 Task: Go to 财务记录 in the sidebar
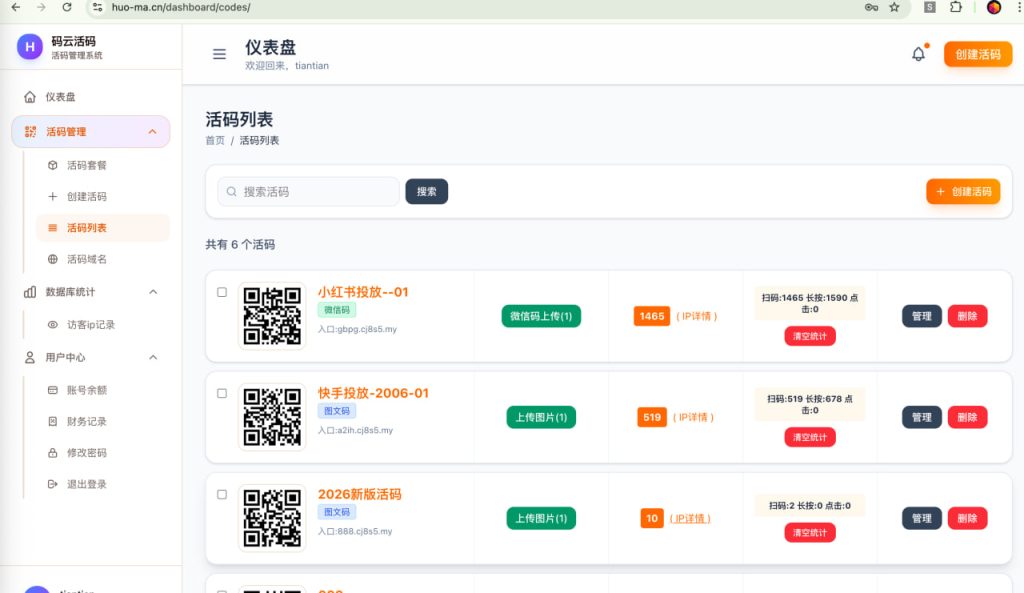point(86,422)
